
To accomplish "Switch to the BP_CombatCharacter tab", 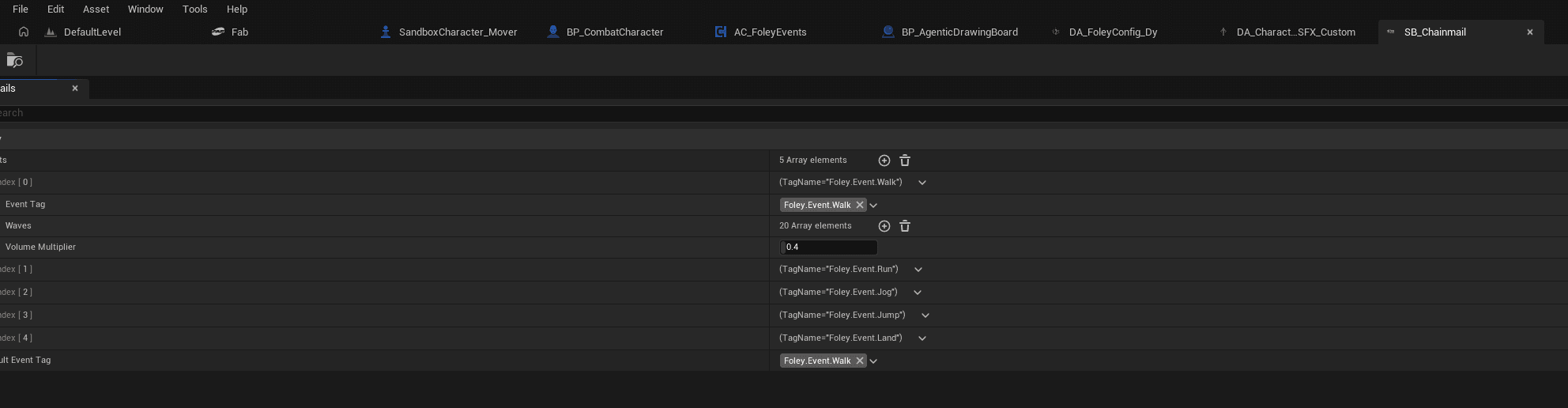I will click(615, 32).
